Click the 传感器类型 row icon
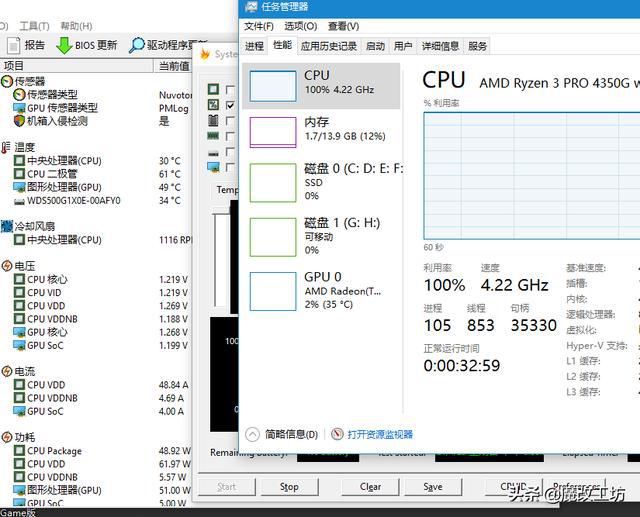Viewport: 640px width, 517px height. [19, 95]
